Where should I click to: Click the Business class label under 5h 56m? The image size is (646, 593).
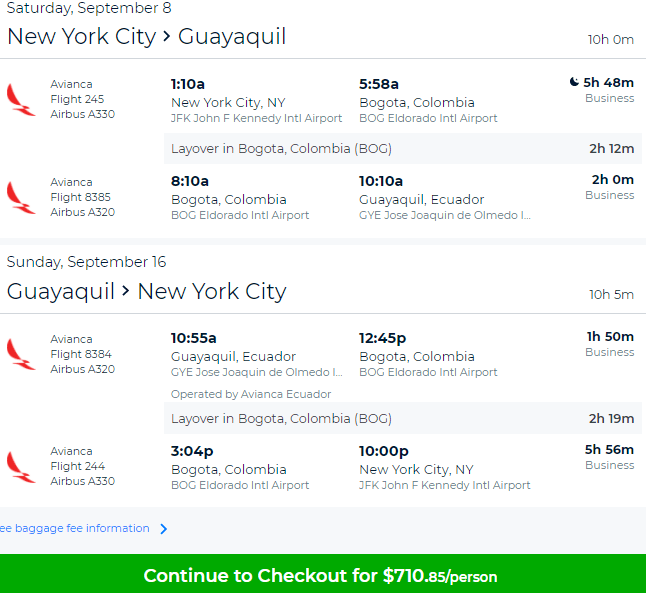pyautogui.click(x=610, y=465)
